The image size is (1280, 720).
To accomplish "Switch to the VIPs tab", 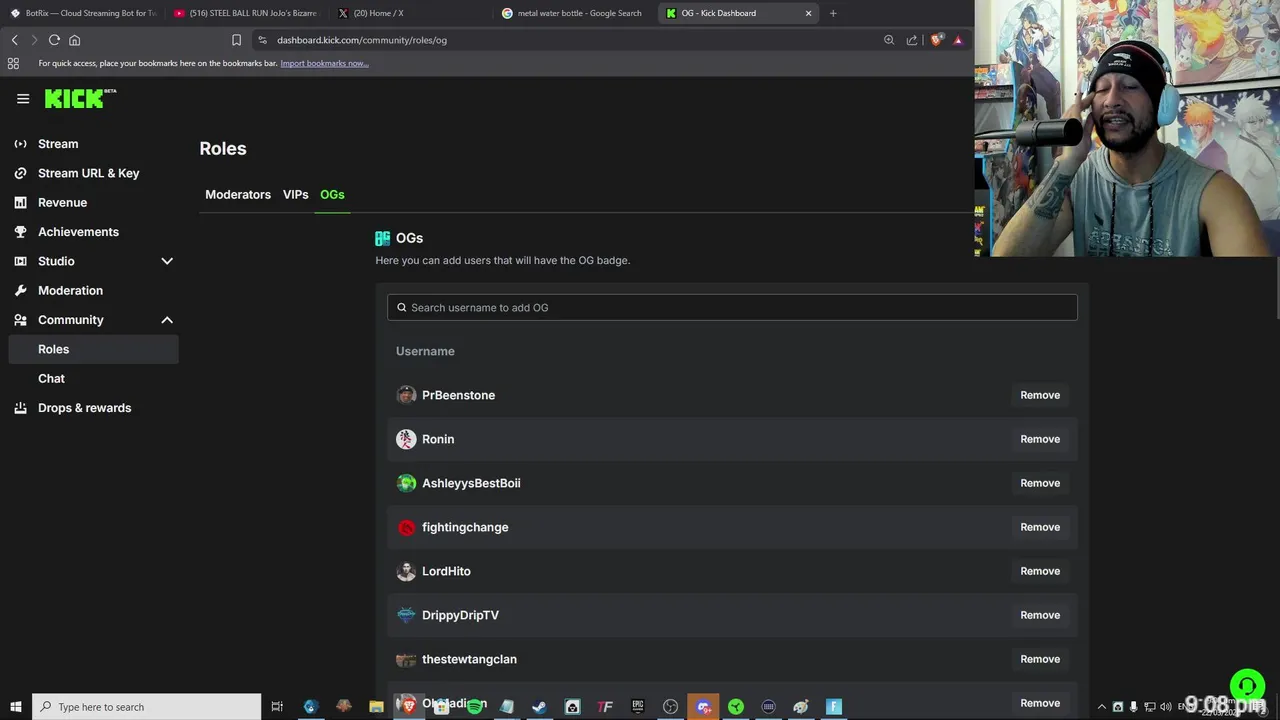I will click(x=295, y=194).
